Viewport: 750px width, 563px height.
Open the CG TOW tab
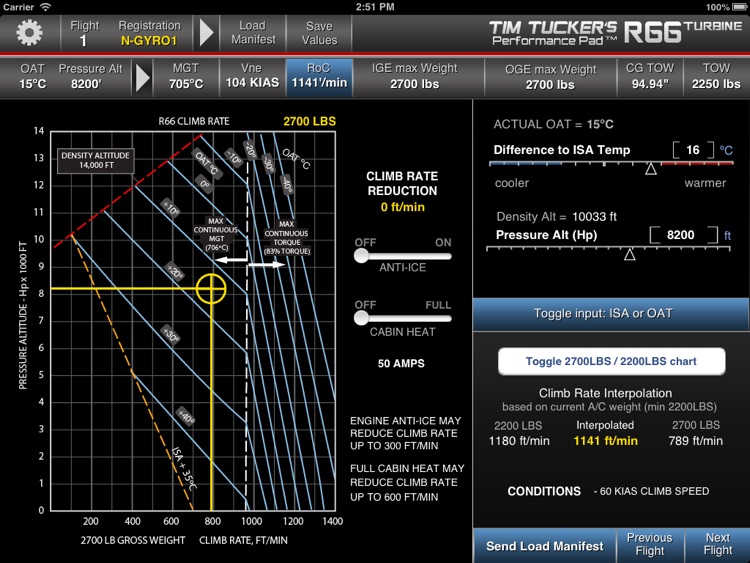click(x=650, y=77)
